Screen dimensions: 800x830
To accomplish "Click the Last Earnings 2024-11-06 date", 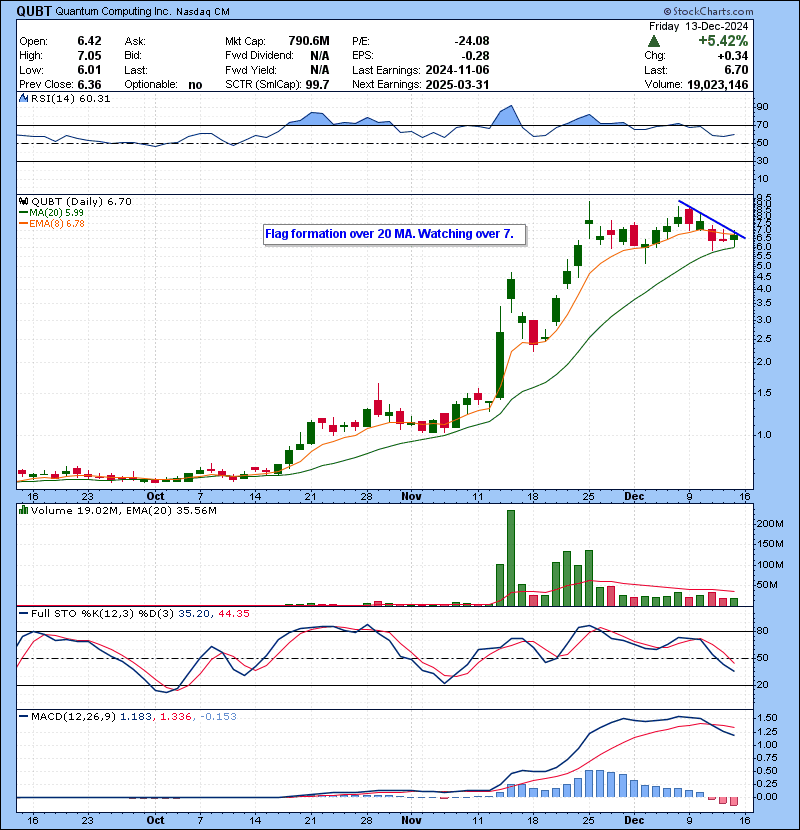I will click(x=457, y=70).
